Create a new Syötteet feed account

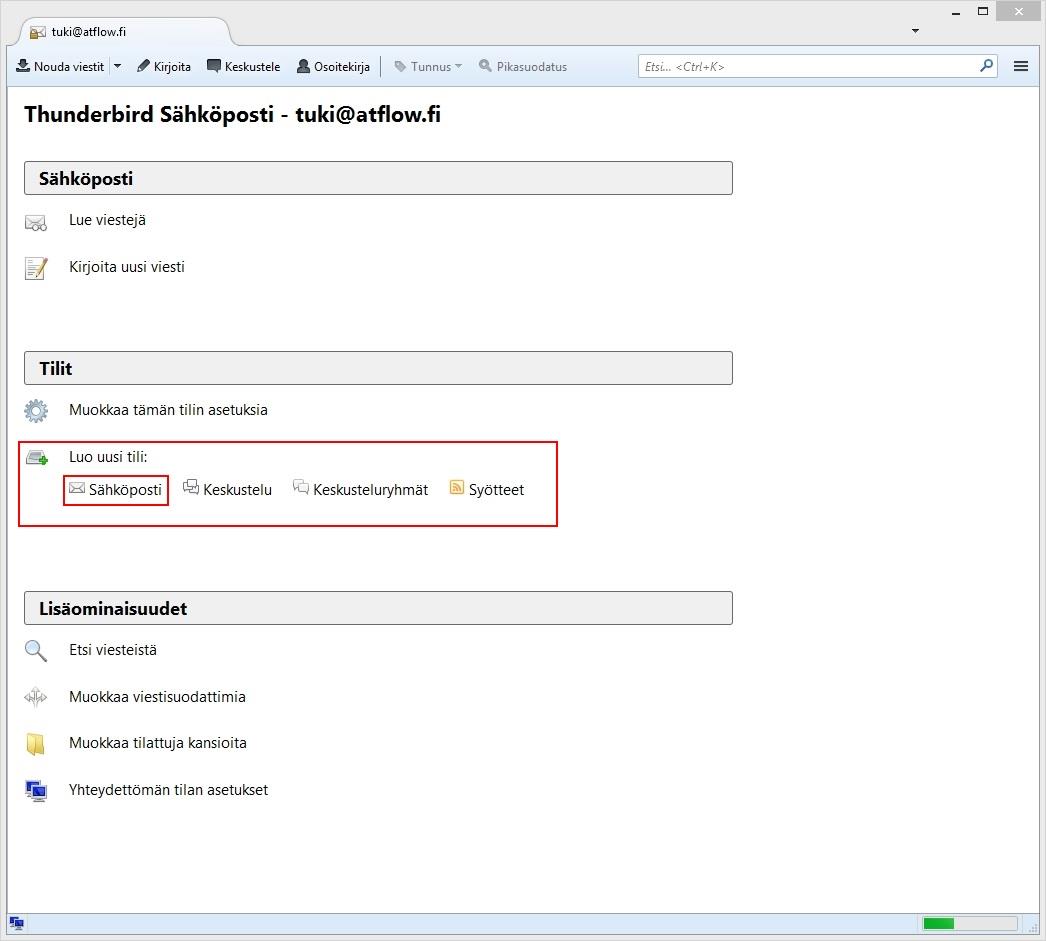click(487, 490)
